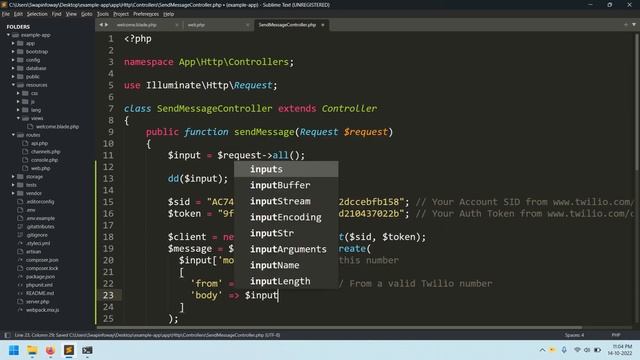Click Spaces: 4 indentation setting in status bar

[574, 335]
